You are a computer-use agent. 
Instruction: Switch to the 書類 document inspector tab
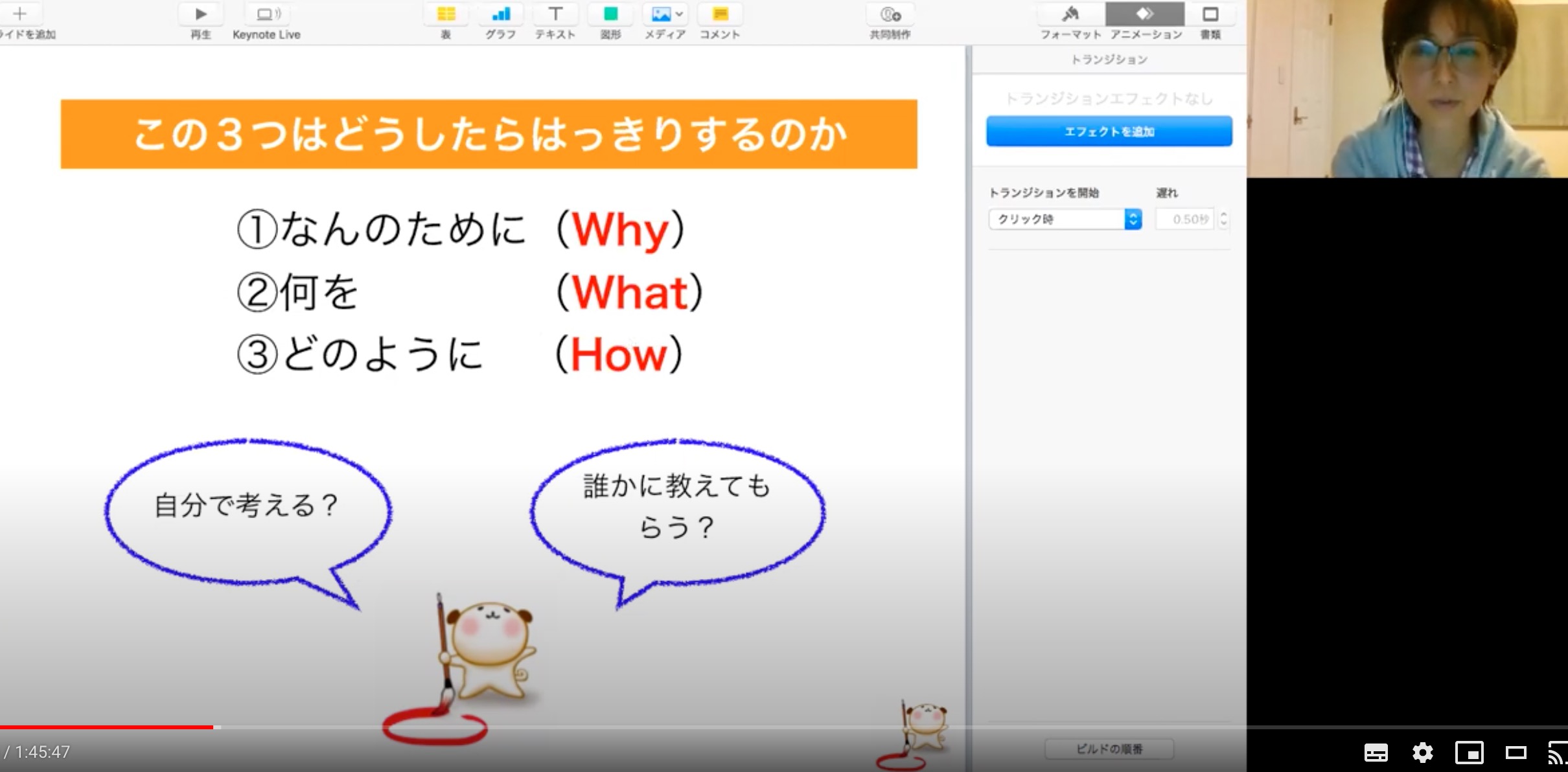tap(1210, 14)
